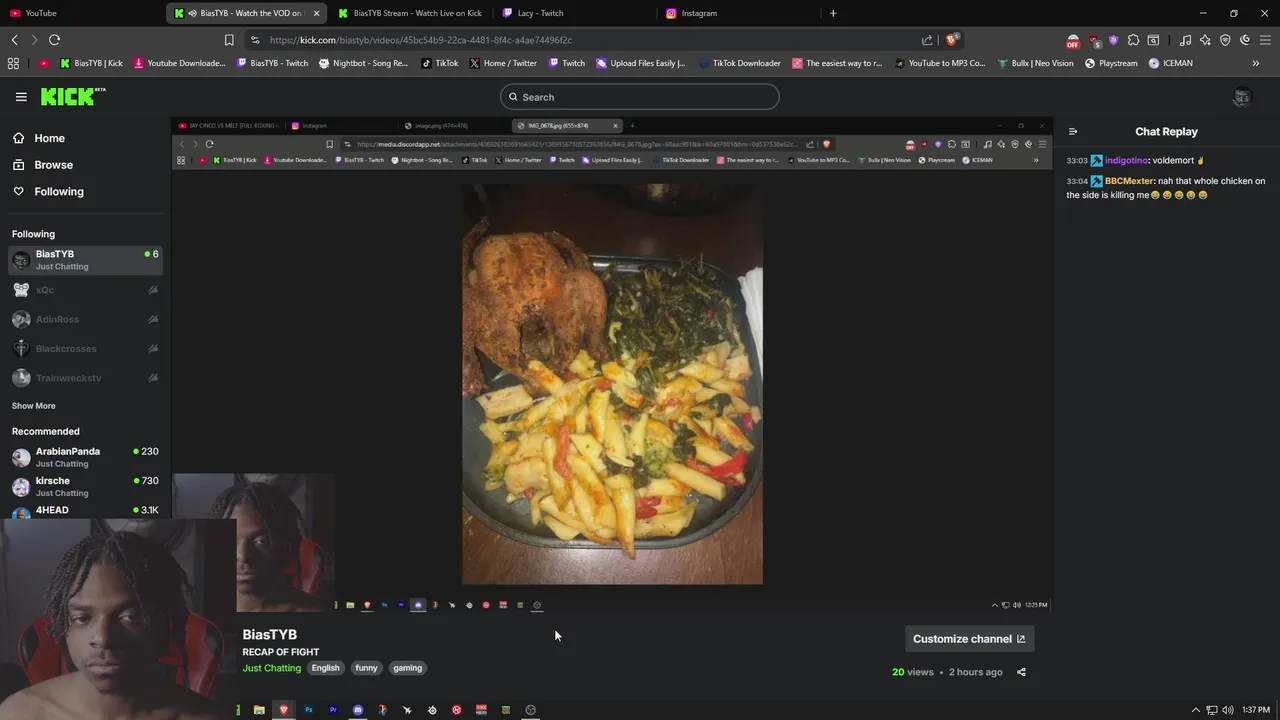Viewport: 1280px width, 720px height.
Task: Switch to the Instagram tab
Action: coord(738,13)
